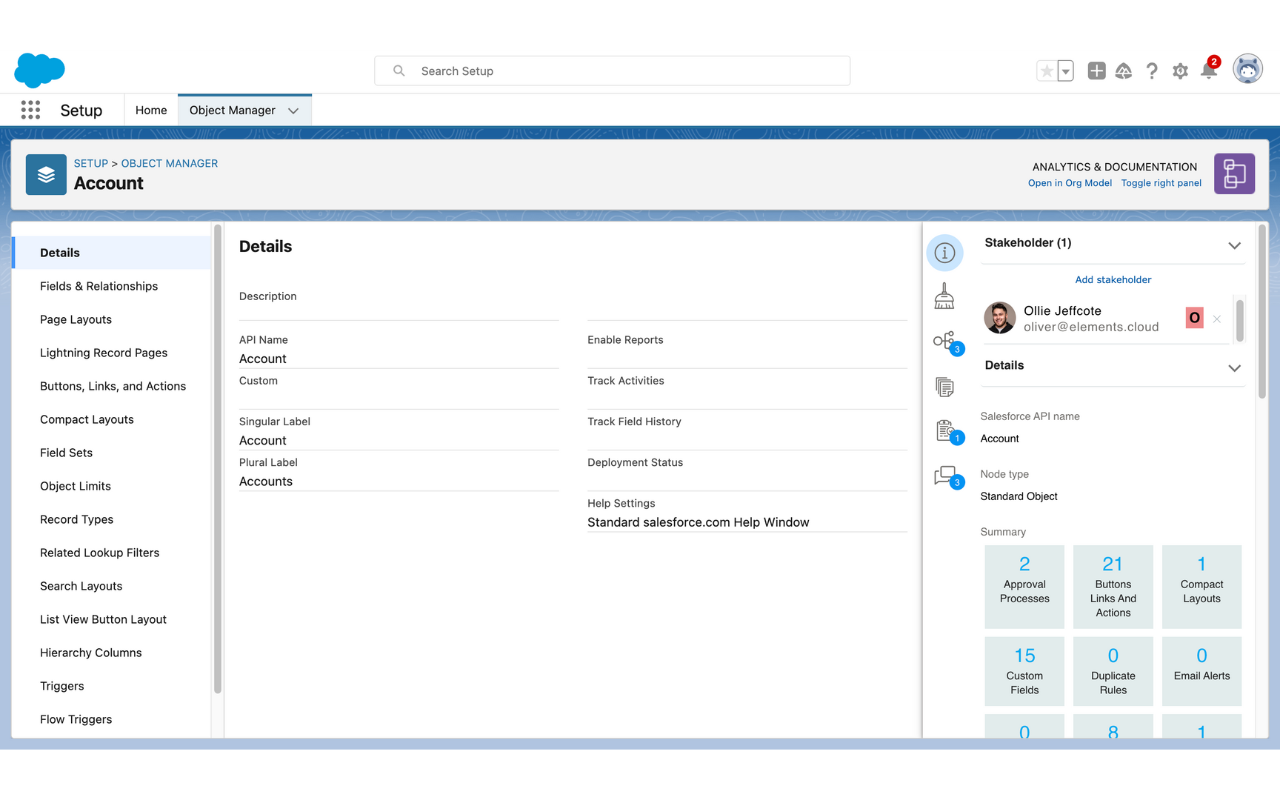
Task: Open the Setup gear icon
Action: (1180, 71)
